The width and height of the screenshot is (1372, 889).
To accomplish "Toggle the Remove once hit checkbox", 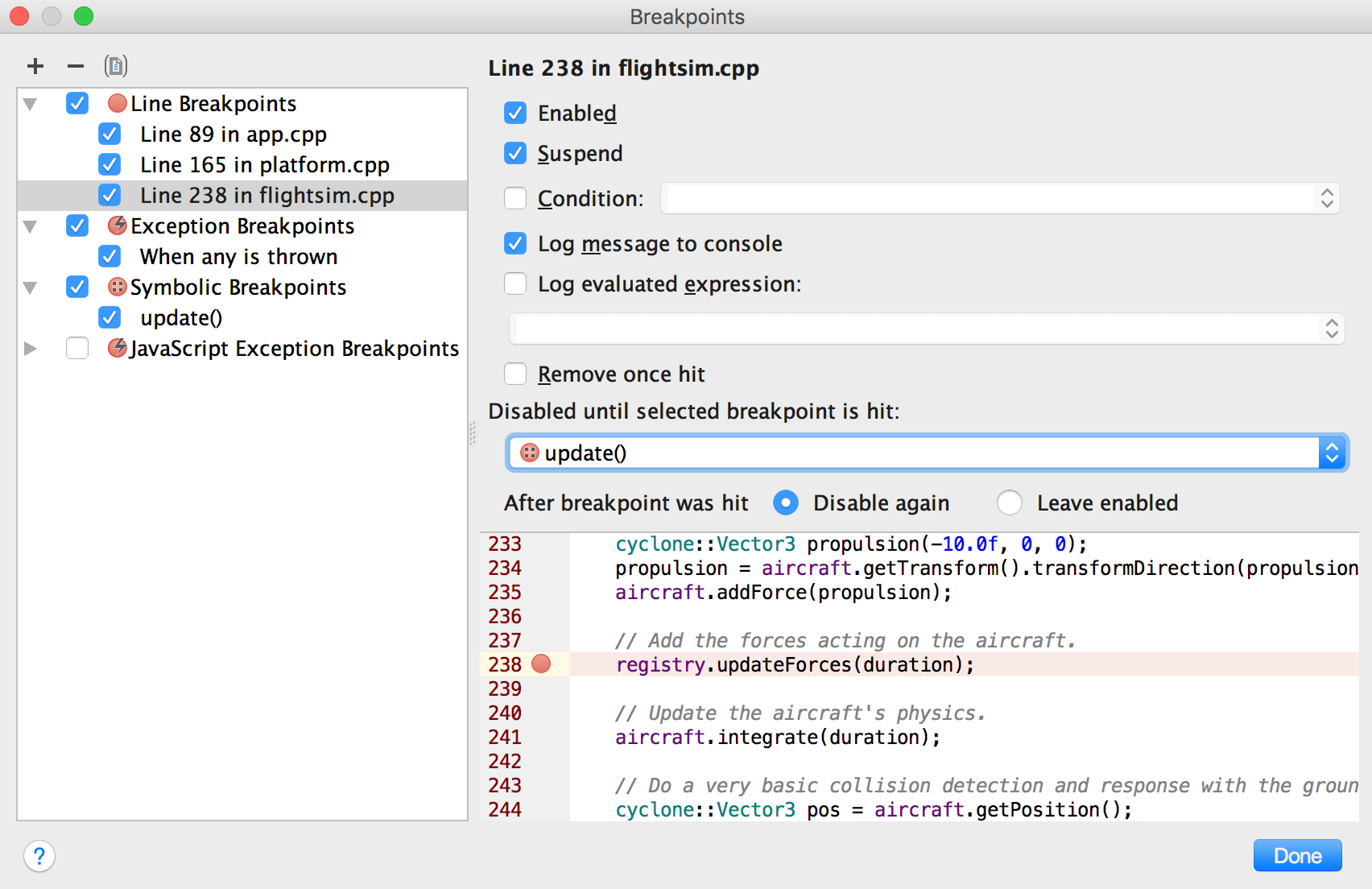I will (x=515, y=374).
